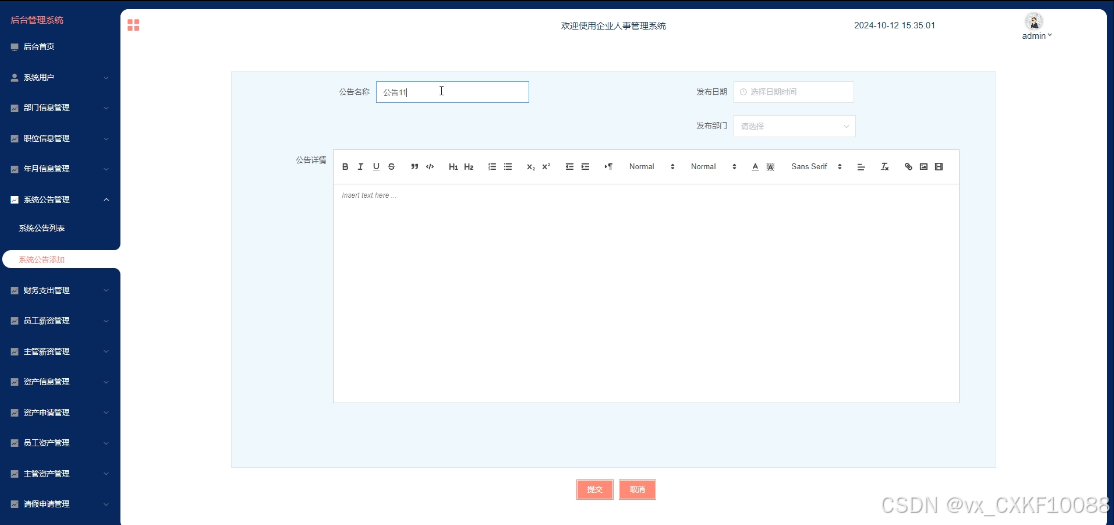This screenshot has width=1114, height=525.
Task: Open the 员工薪资管理 sidebar menu
Action: (x=60, y=321)
